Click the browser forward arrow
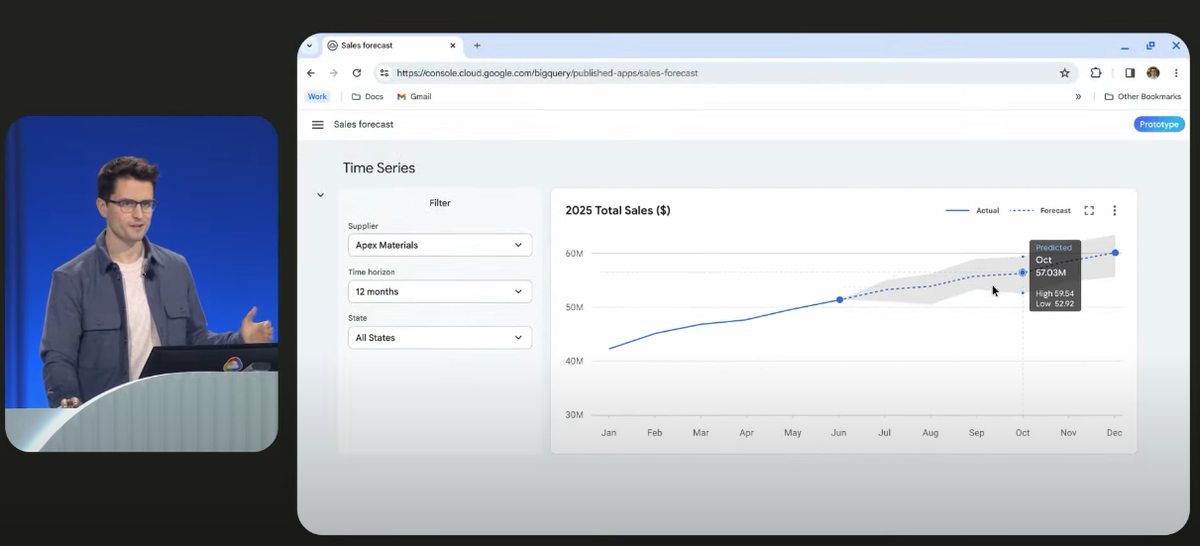 [334, 73]
